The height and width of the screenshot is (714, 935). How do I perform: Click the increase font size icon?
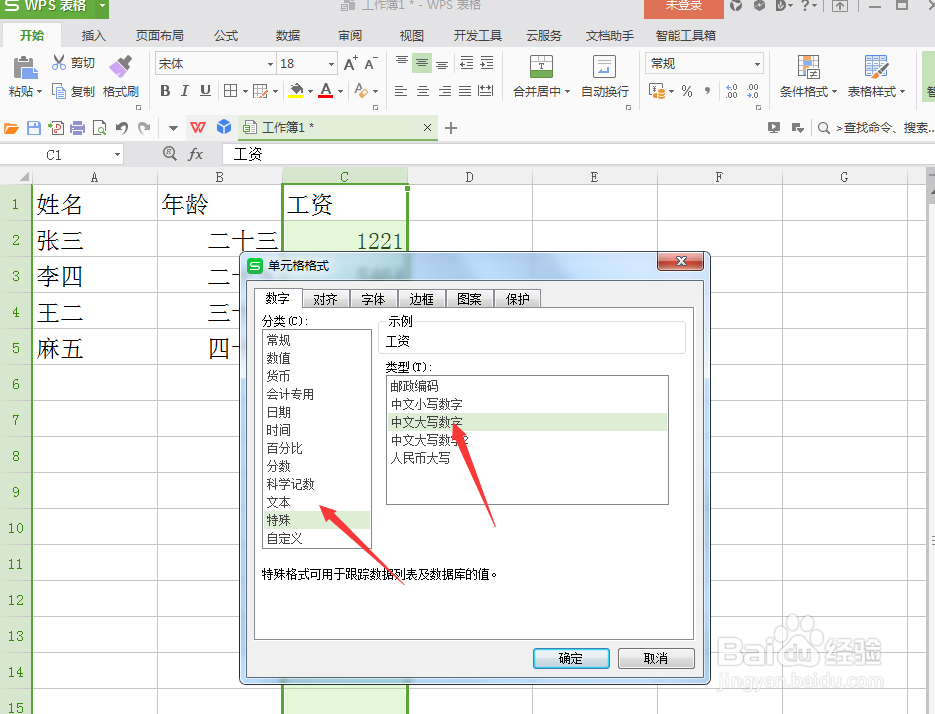[x=349, y=63]
